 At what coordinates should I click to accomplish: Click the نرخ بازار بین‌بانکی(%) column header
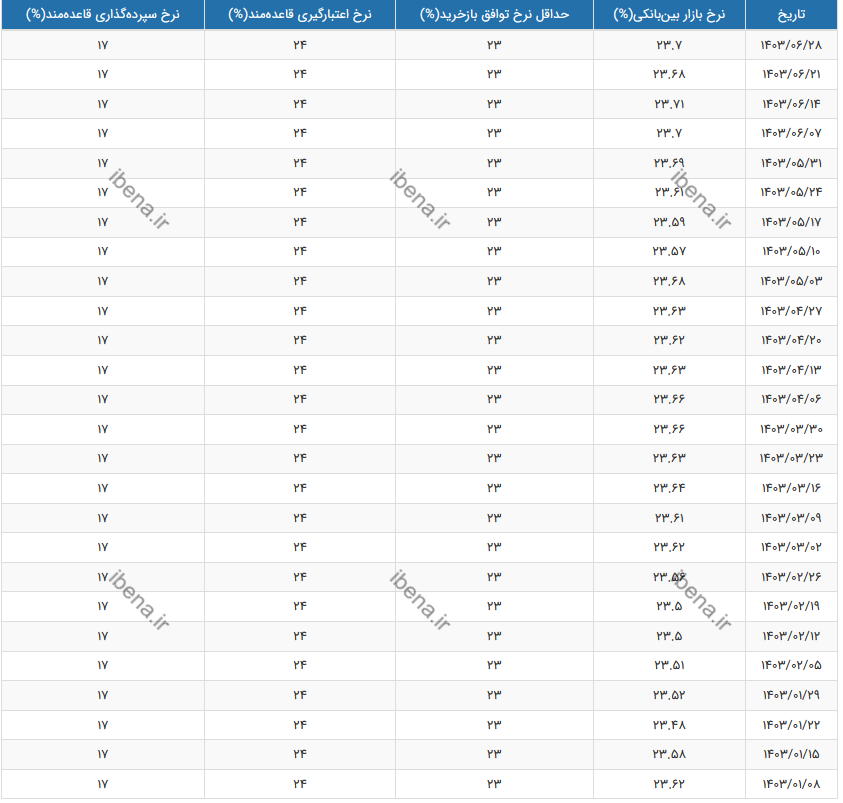coord(669,16)
